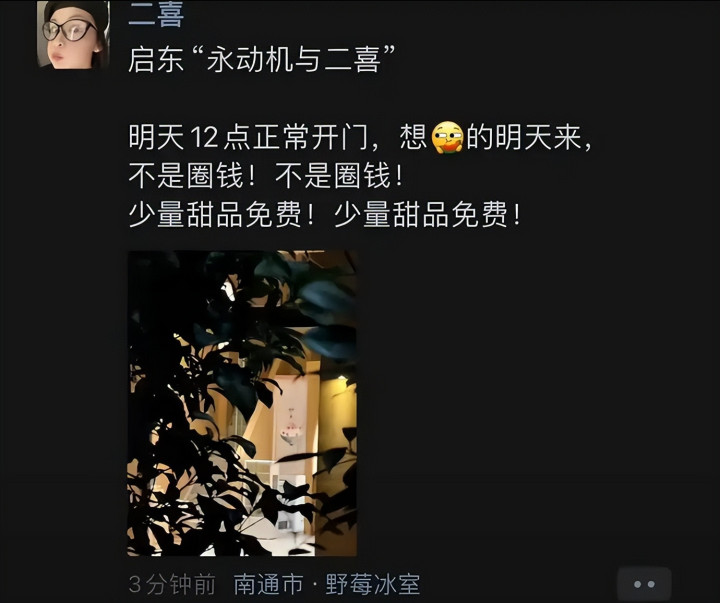Screen dimensions: 720x603
Task: Click the line 明天12点正常开门
Action: [249, 137]
